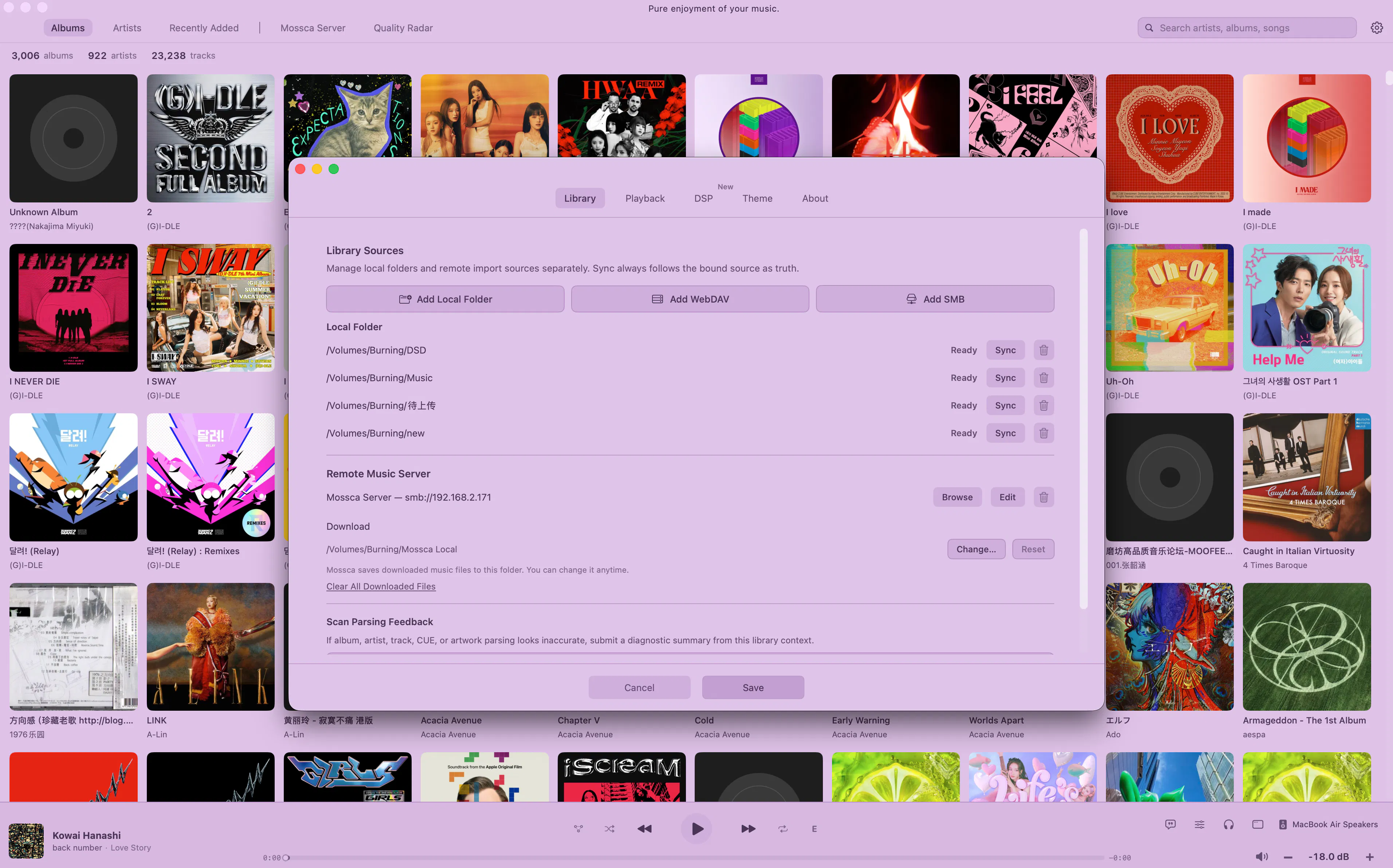Toggle shuffle playback
Viewport: 1393px width, 868px height.
tap(609, 828)
